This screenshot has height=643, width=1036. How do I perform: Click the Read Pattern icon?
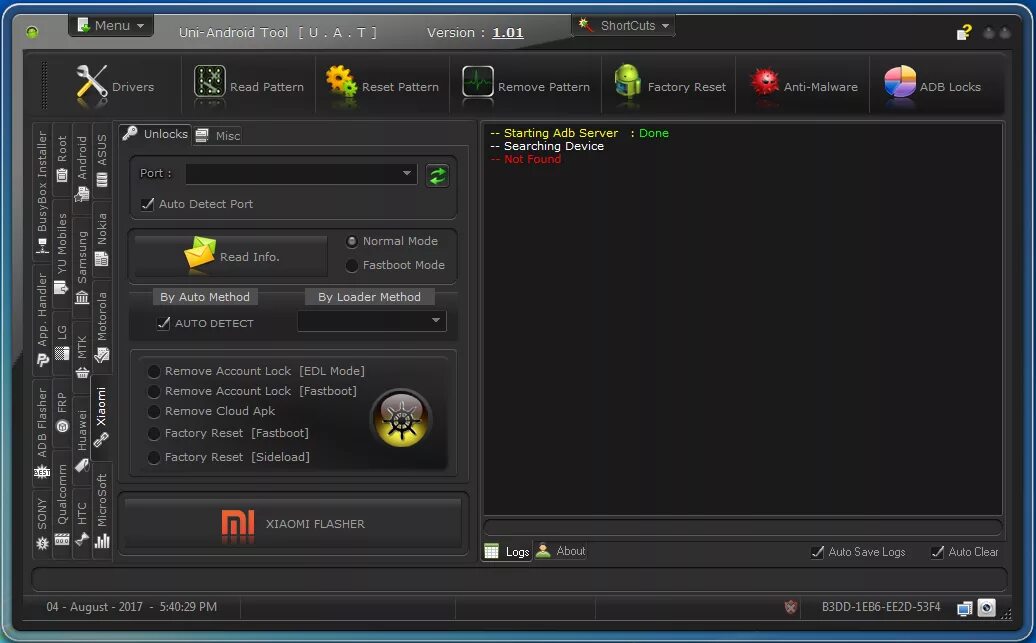(x=209, y=84)
